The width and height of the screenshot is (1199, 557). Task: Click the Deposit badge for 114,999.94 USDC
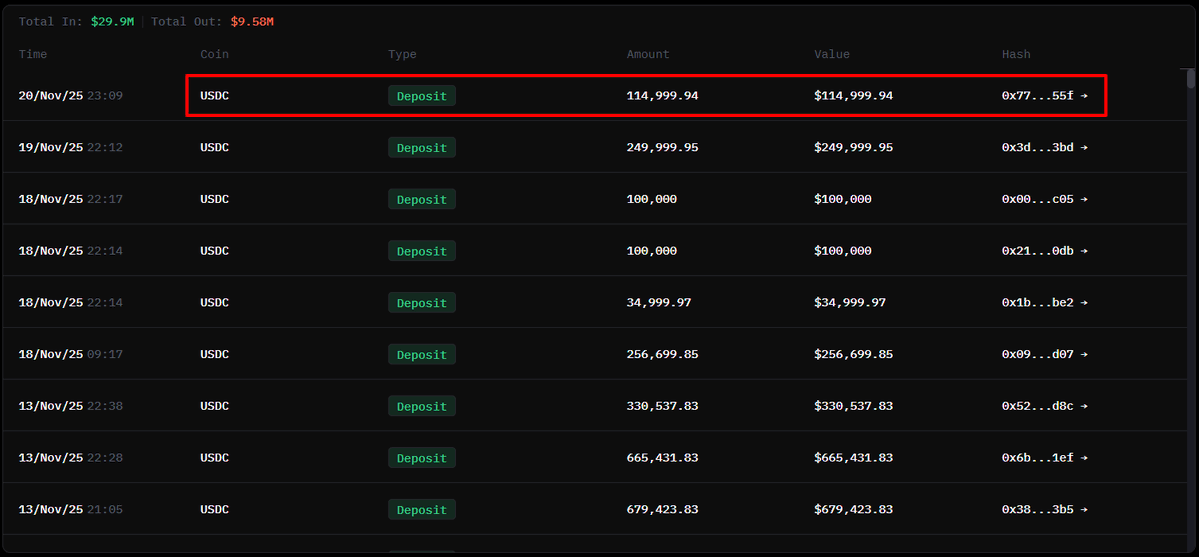click(x=421, y=96)
